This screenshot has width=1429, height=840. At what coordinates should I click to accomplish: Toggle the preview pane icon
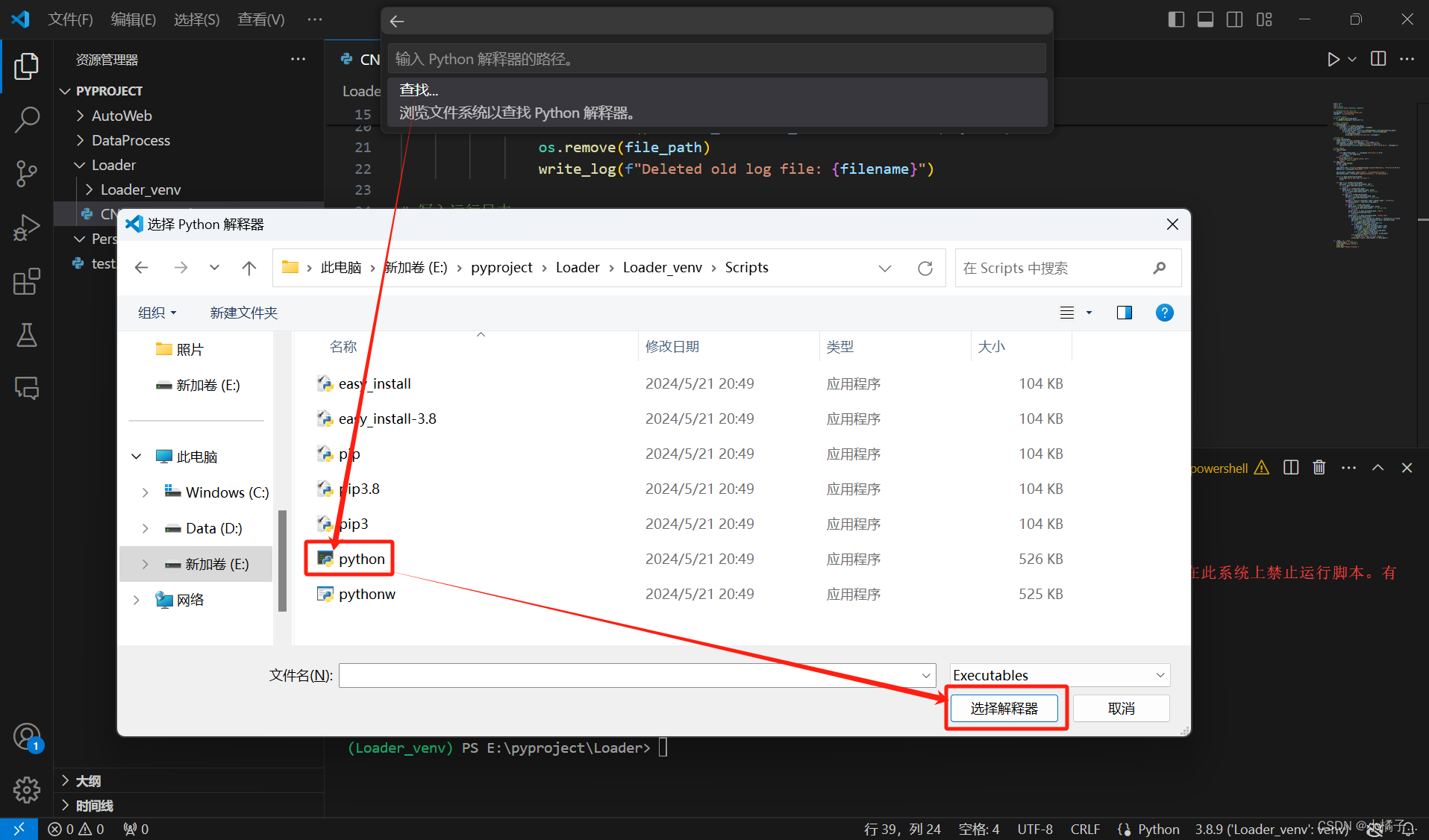1125,313
